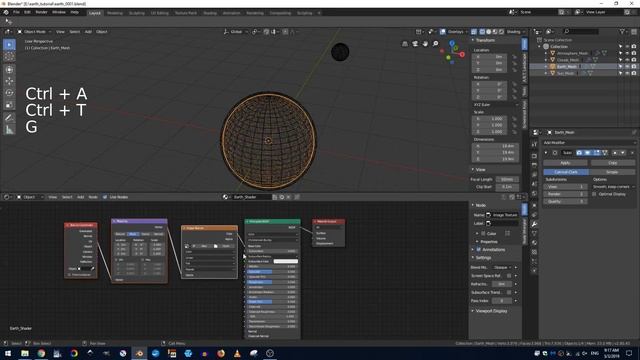Image resolution: width=640 pixels, height=360 pixels.
Task: Open Chrome from the taskbar
Action: pyautogui.click(x=41, y=353)
